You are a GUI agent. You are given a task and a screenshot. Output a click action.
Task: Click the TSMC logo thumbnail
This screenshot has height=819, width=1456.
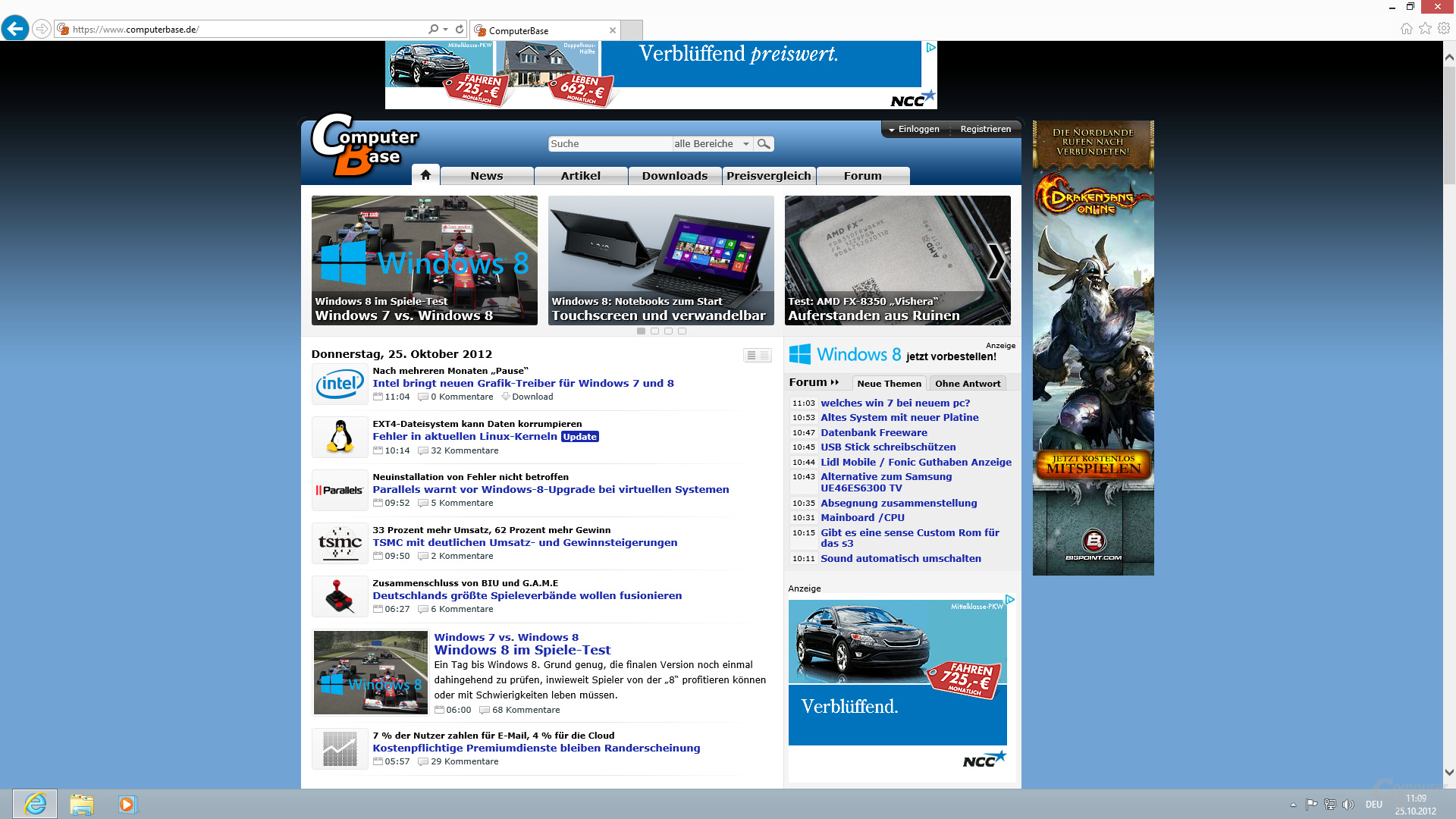340,544
